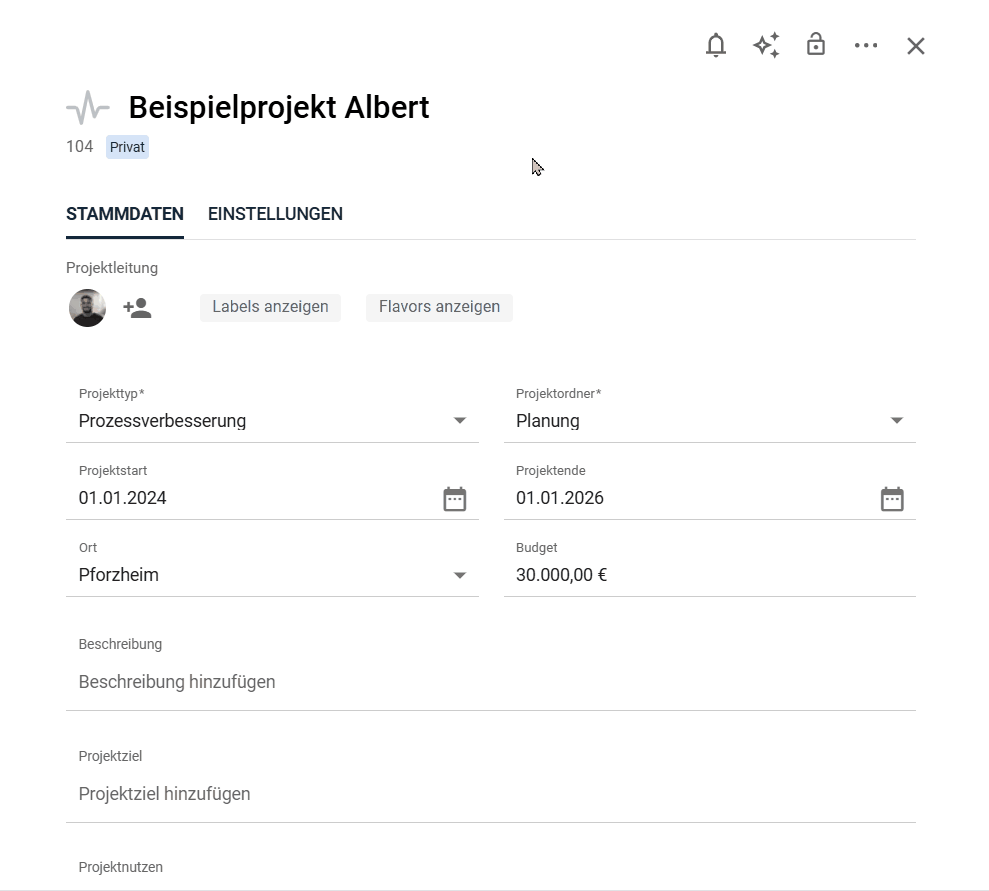Screen dimensions: 989x891
Task: Click the Labels anzeigen button
Action: coord(270,307)
